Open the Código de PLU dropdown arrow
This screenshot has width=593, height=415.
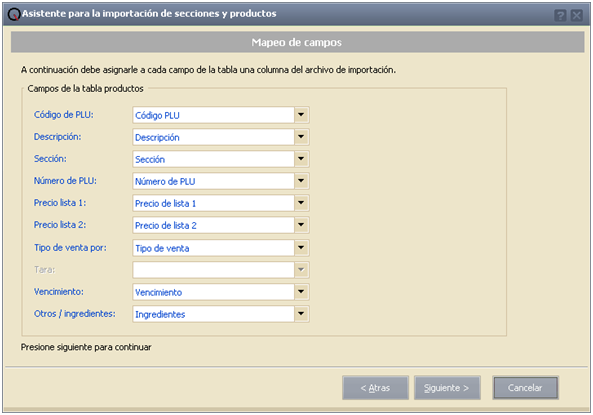301,115
